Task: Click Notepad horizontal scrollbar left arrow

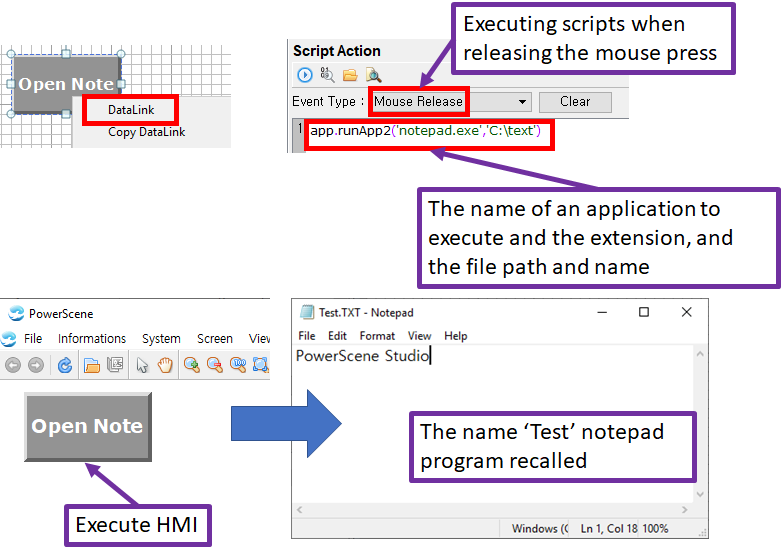Action: point(299,510)
